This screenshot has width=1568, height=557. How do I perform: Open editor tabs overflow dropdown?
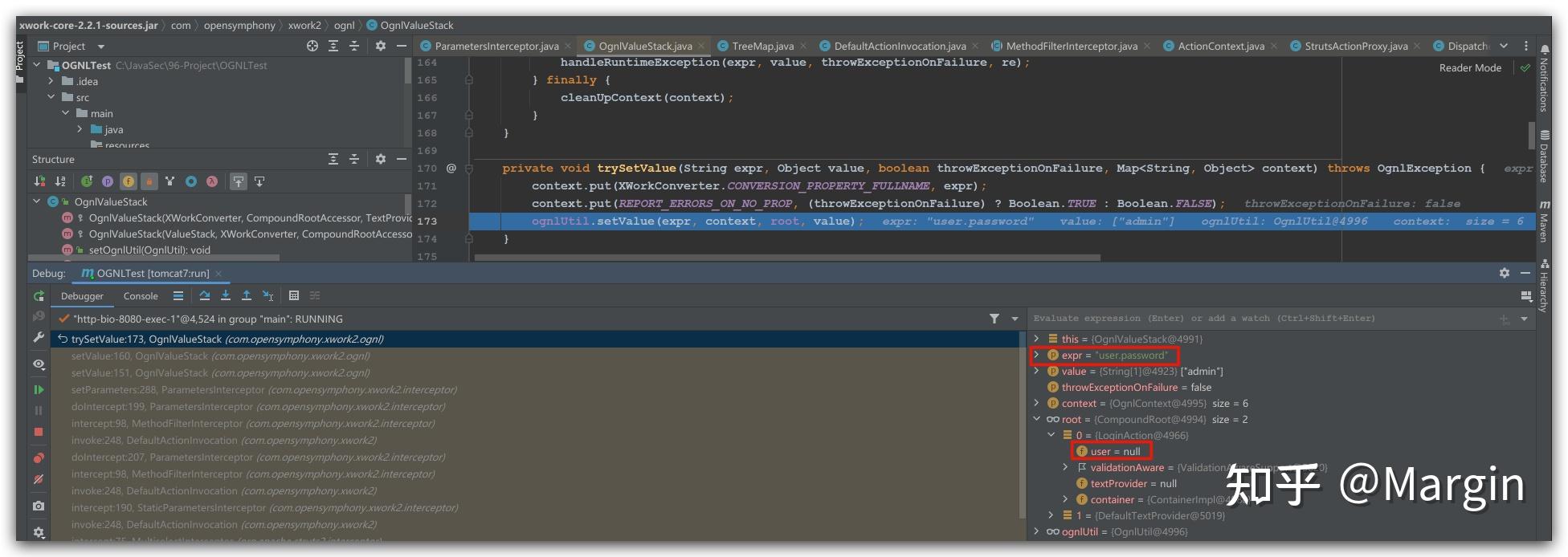coord(1504,46)
